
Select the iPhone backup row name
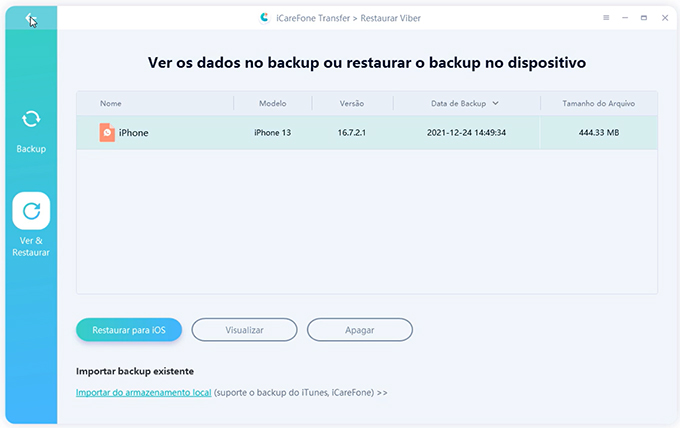(x=134, y=133)
